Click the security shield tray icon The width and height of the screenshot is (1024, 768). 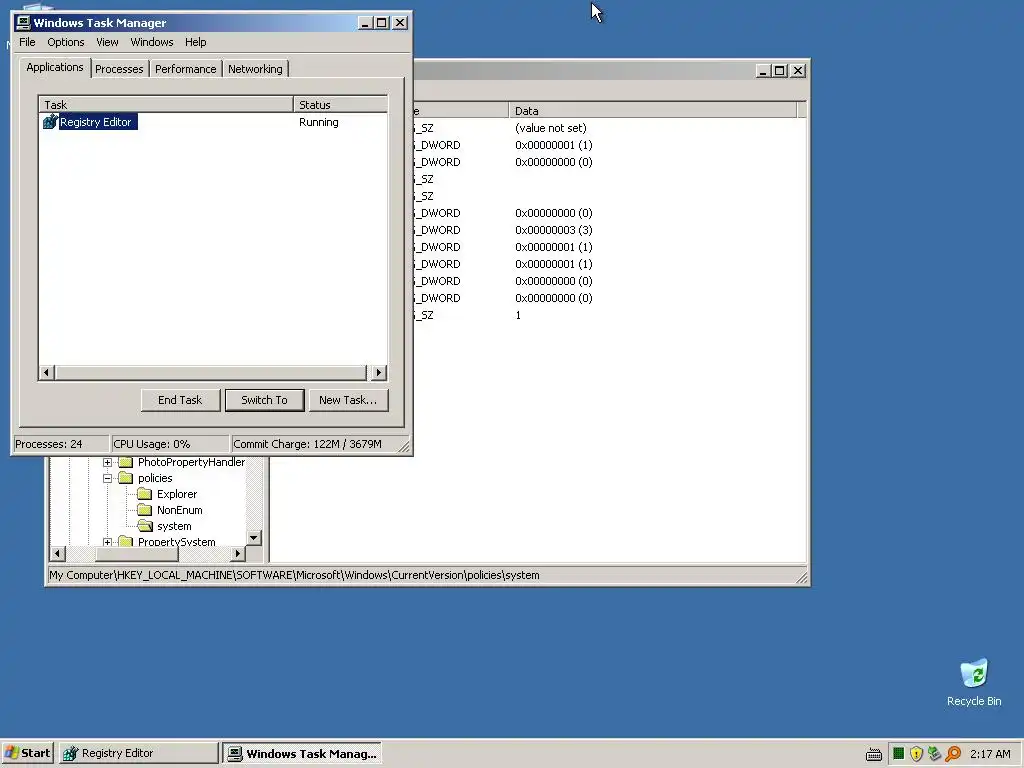[916, 754]
